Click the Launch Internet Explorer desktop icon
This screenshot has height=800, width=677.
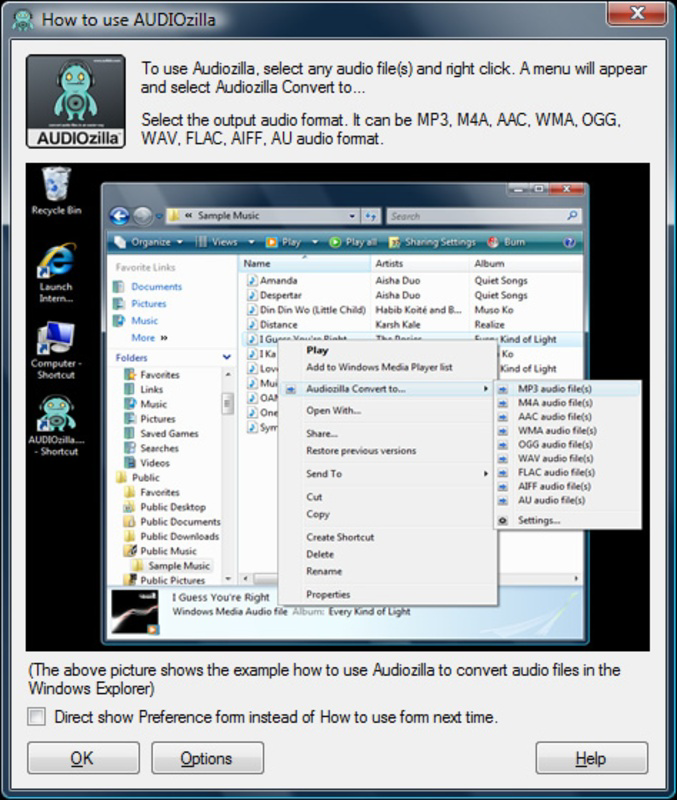coord(56,273)
